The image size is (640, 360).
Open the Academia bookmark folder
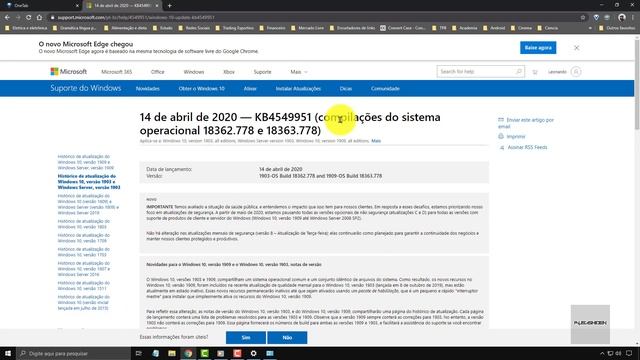(464, 28)
